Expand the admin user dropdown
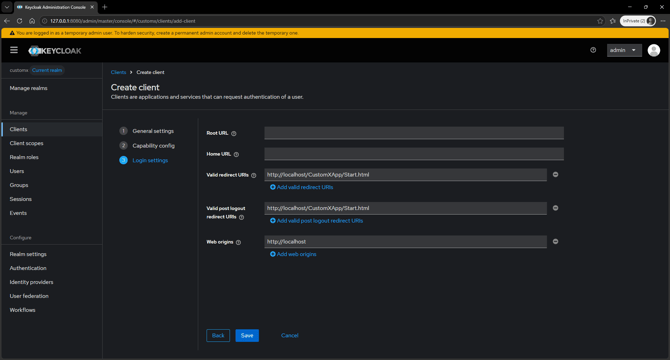The image size is (670, 360). [624, 50]
